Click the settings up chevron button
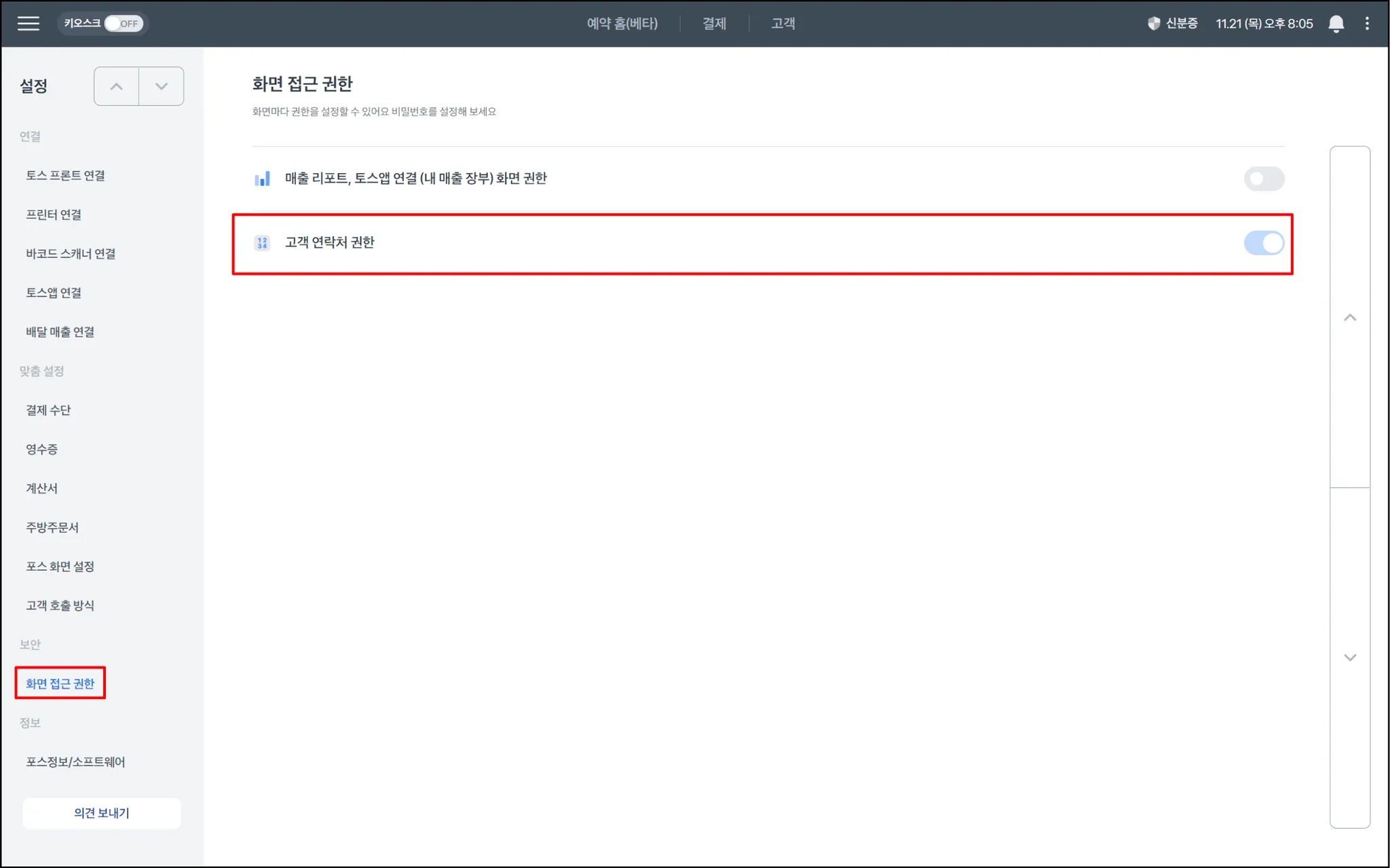1390x868 pixels. (x=117, y=86)
